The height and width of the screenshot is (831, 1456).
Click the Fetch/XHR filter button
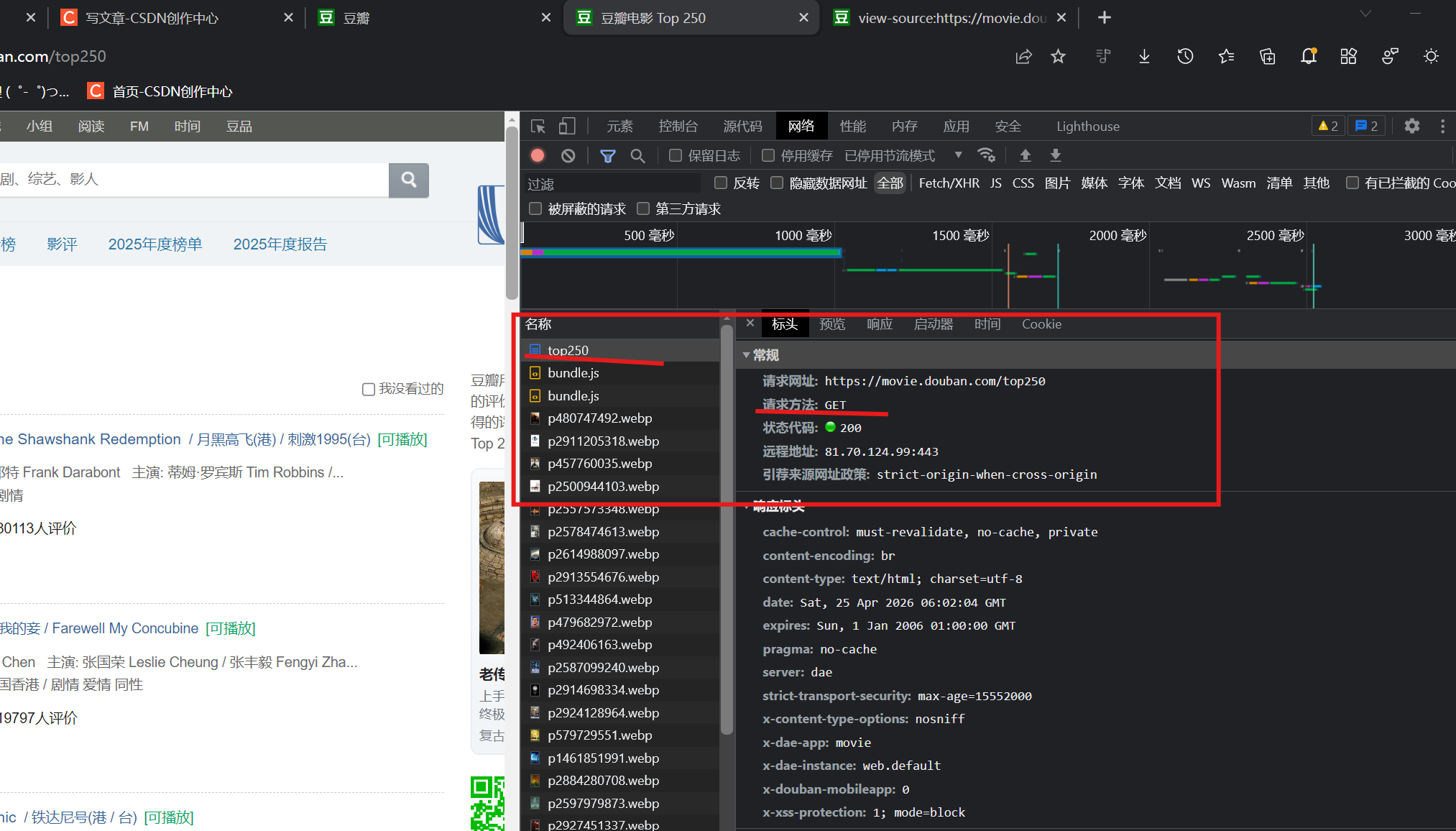pos(949,183)
